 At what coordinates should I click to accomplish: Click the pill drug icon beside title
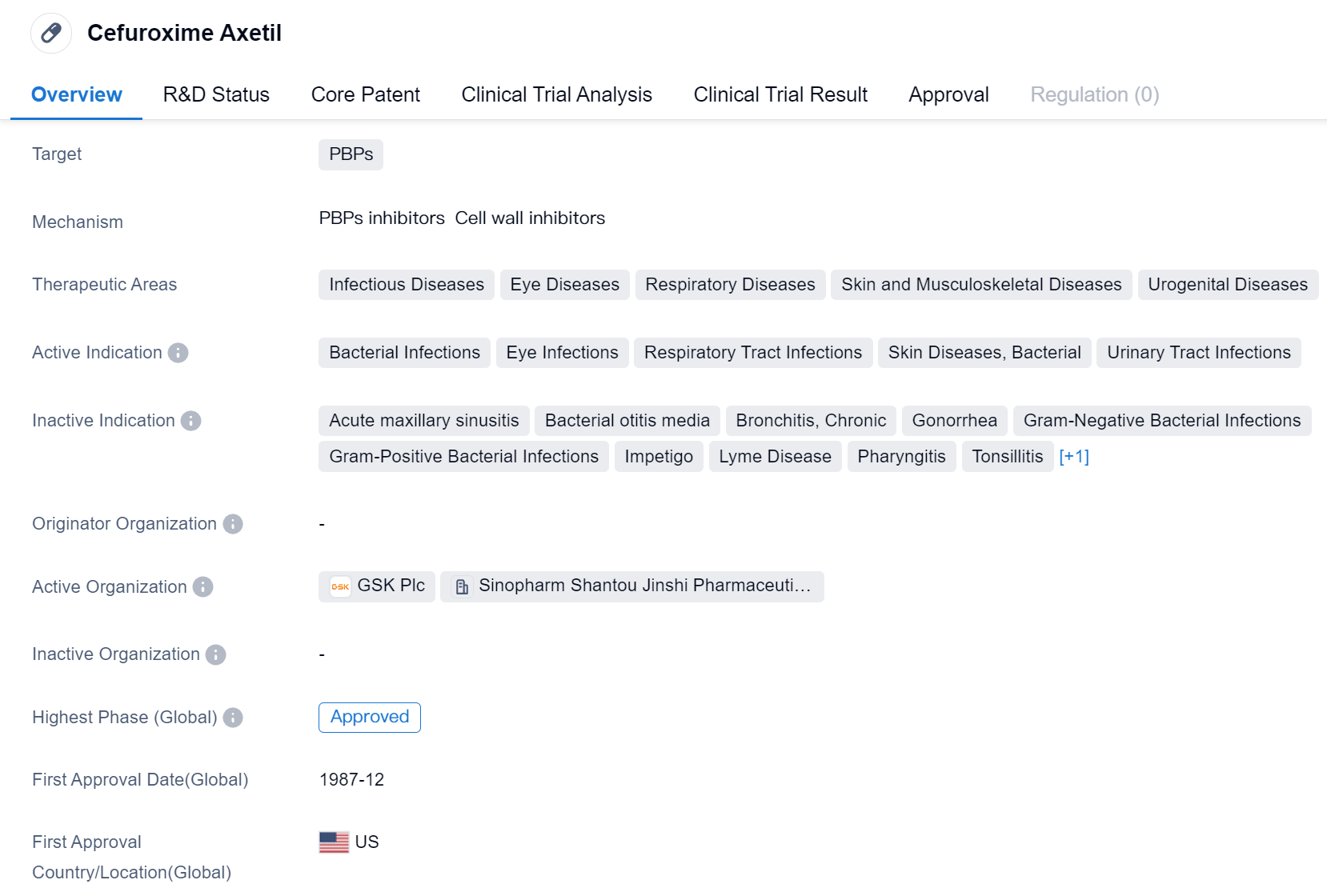pos(51,33)
